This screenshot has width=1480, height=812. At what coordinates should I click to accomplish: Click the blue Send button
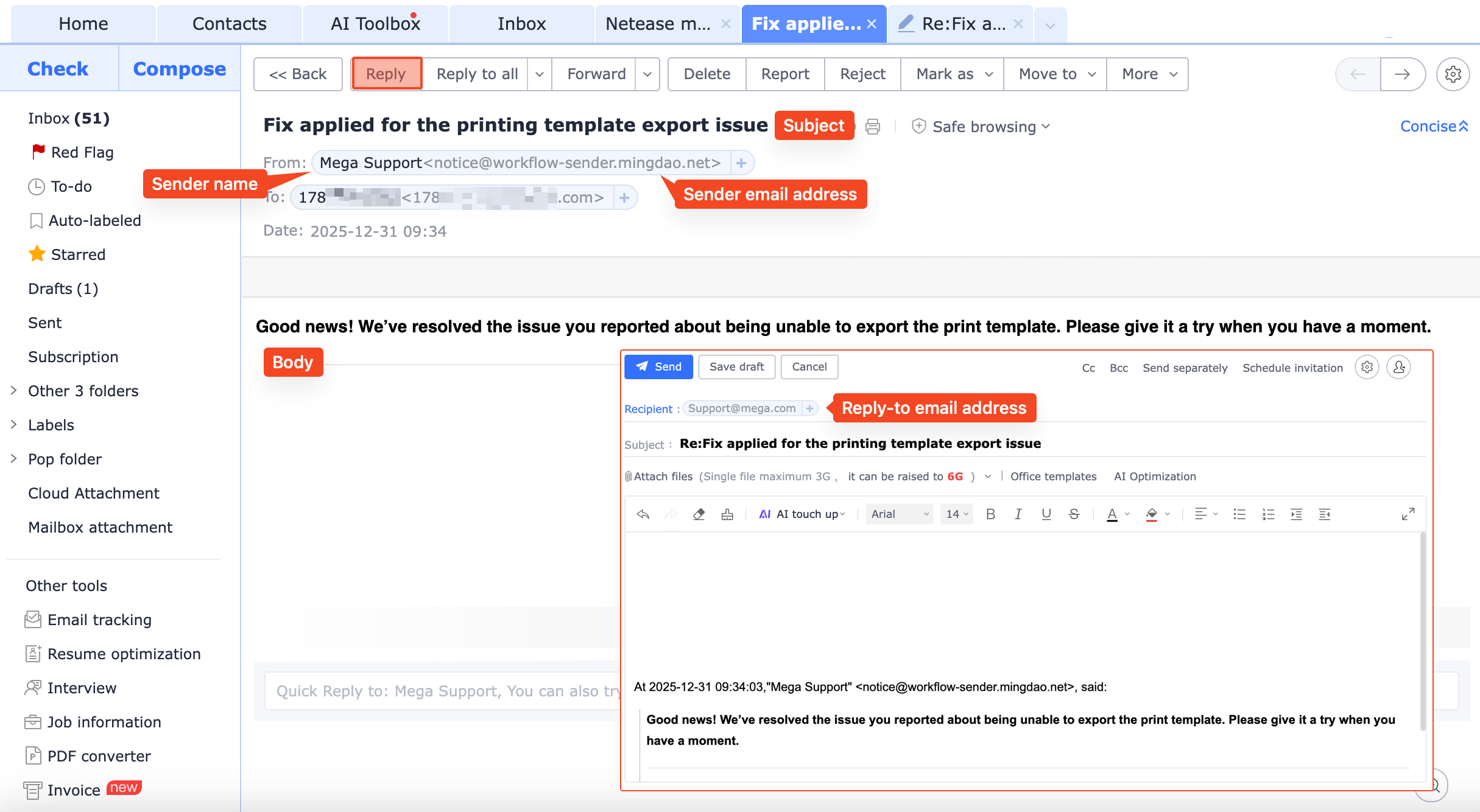click(658, 367)
